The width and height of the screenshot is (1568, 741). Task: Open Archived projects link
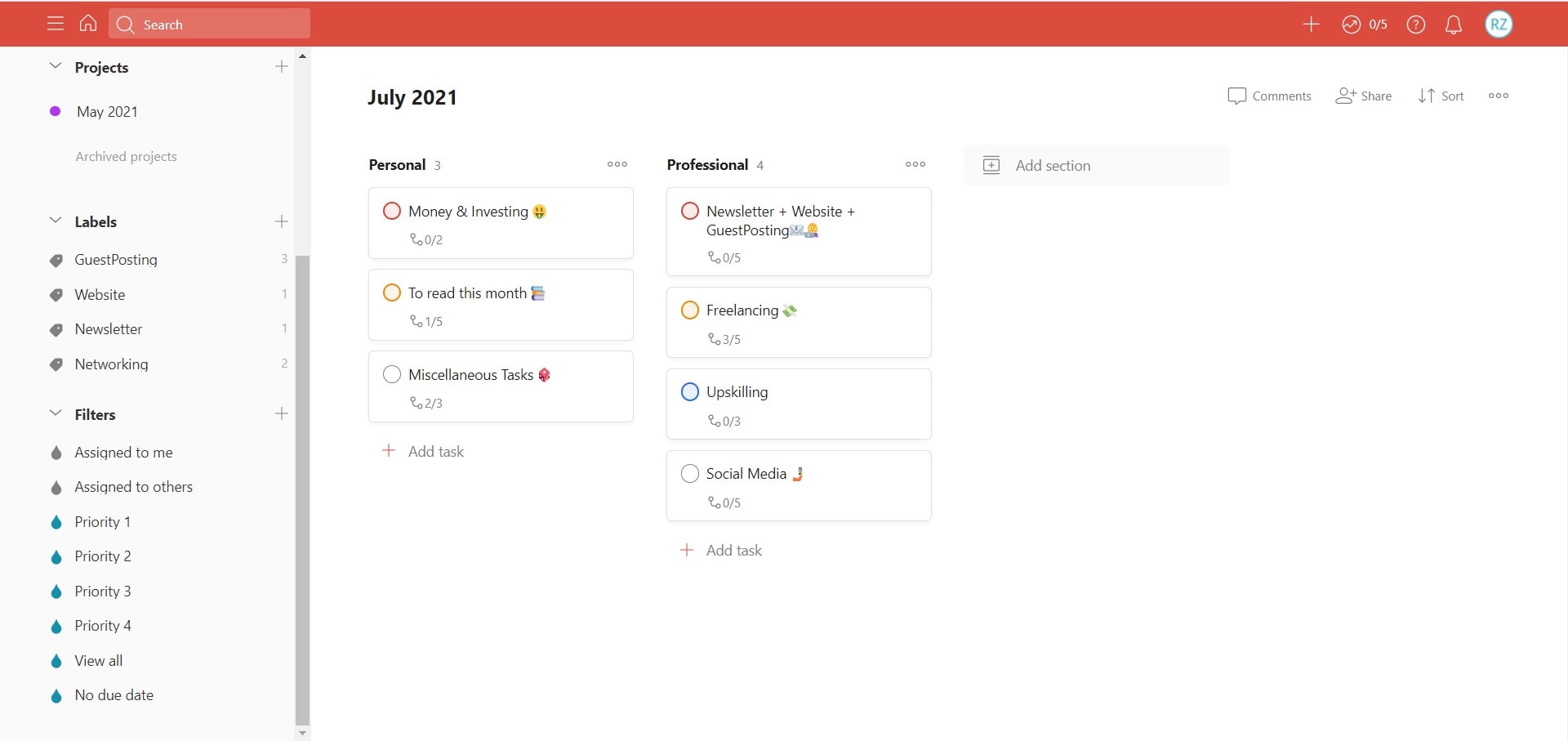(x=126, y=156)
